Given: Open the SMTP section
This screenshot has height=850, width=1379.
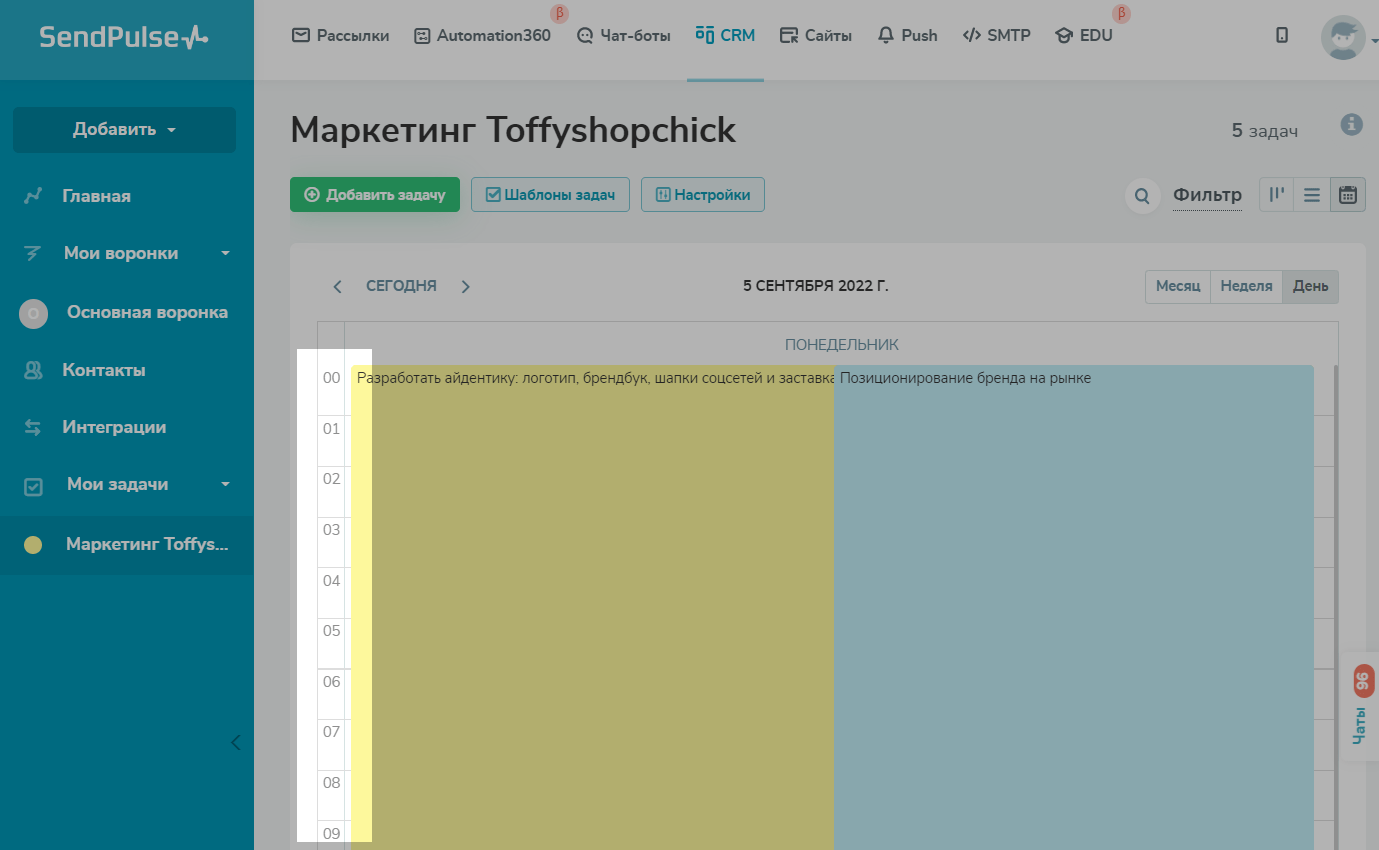Looking at the screenshot, I should click(996, 35).
